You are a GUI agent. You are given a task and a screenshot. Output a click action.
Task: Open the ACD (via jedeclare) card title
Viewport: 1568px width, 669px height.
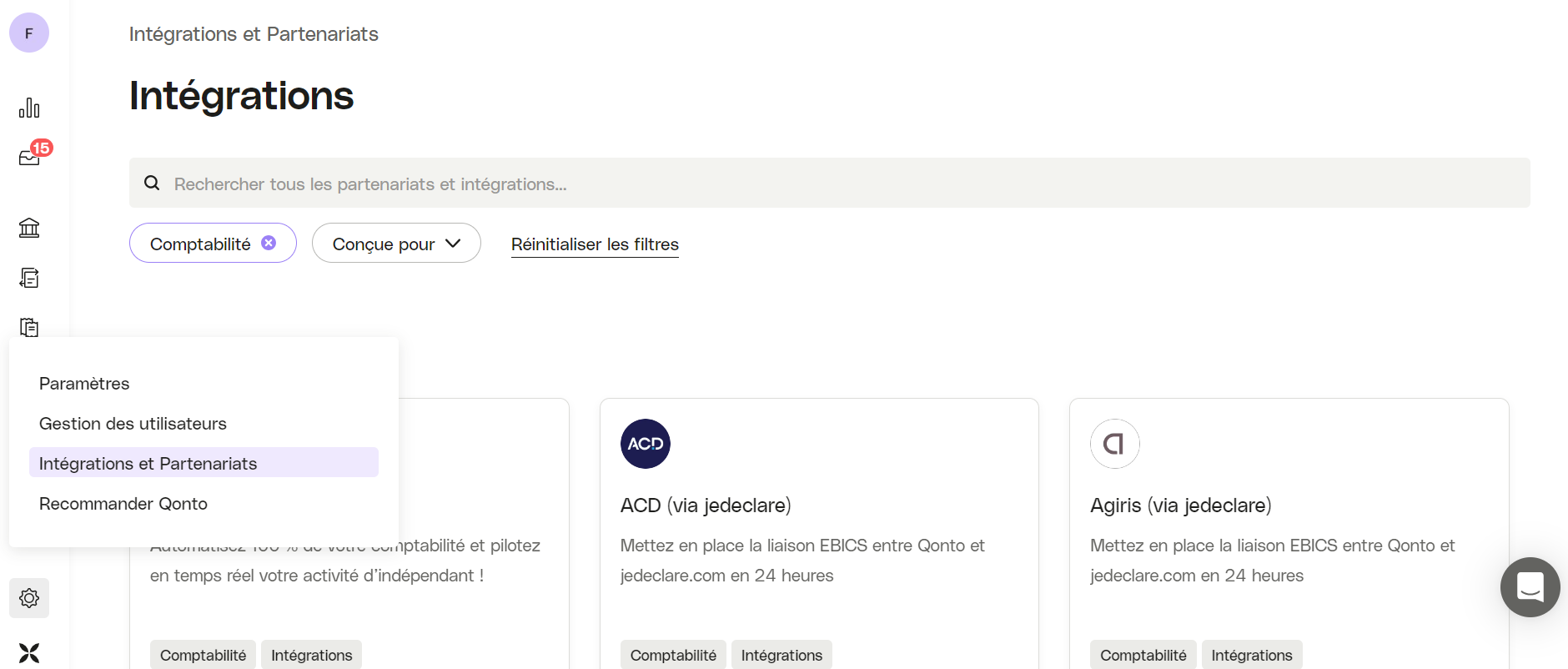tap(706, 506)
